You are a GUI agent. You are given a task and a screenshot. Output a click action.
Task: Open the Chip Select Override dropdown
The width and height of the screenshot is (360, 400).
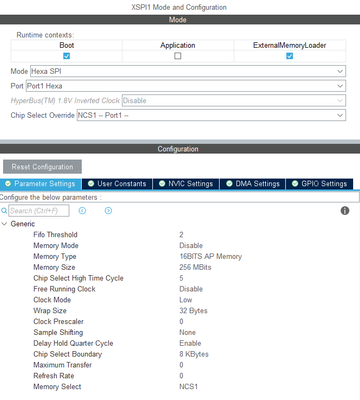tap(211, 115)
